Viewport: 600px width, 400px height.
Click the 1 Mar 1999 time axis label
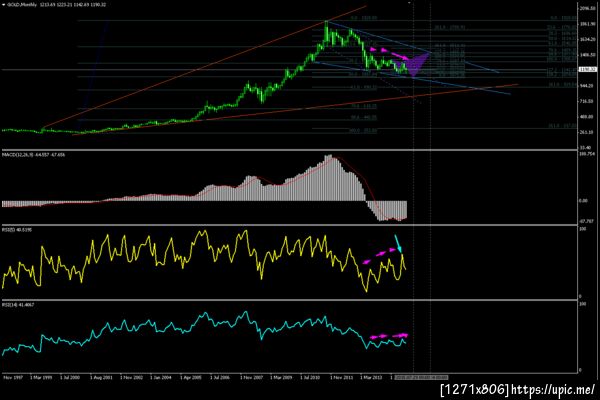[x=41, y=377]
